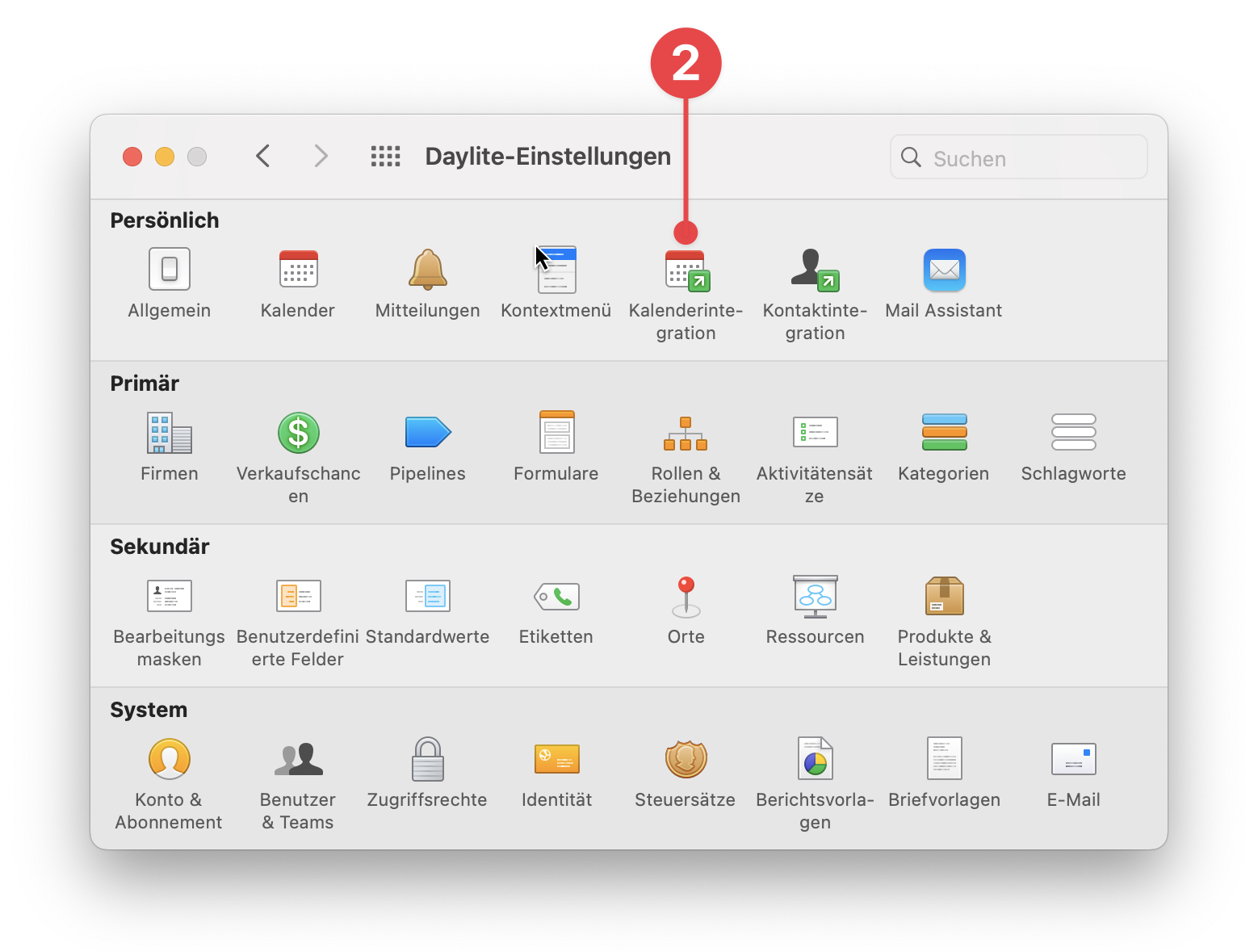
Task: Go back with the left chevron
Action: coord(262,156)
